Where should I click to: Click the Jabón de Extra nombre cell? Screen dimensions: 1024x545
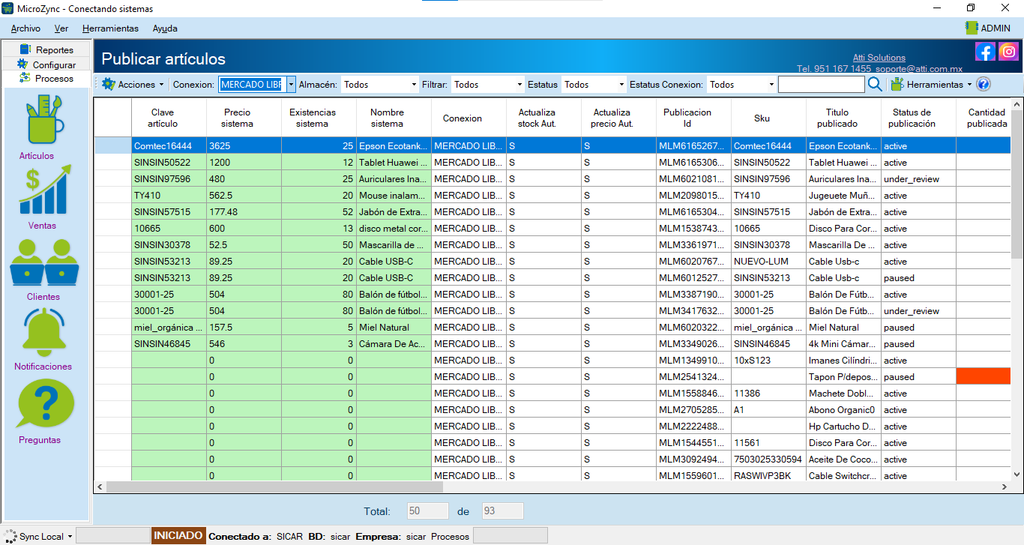coord(394,211)
